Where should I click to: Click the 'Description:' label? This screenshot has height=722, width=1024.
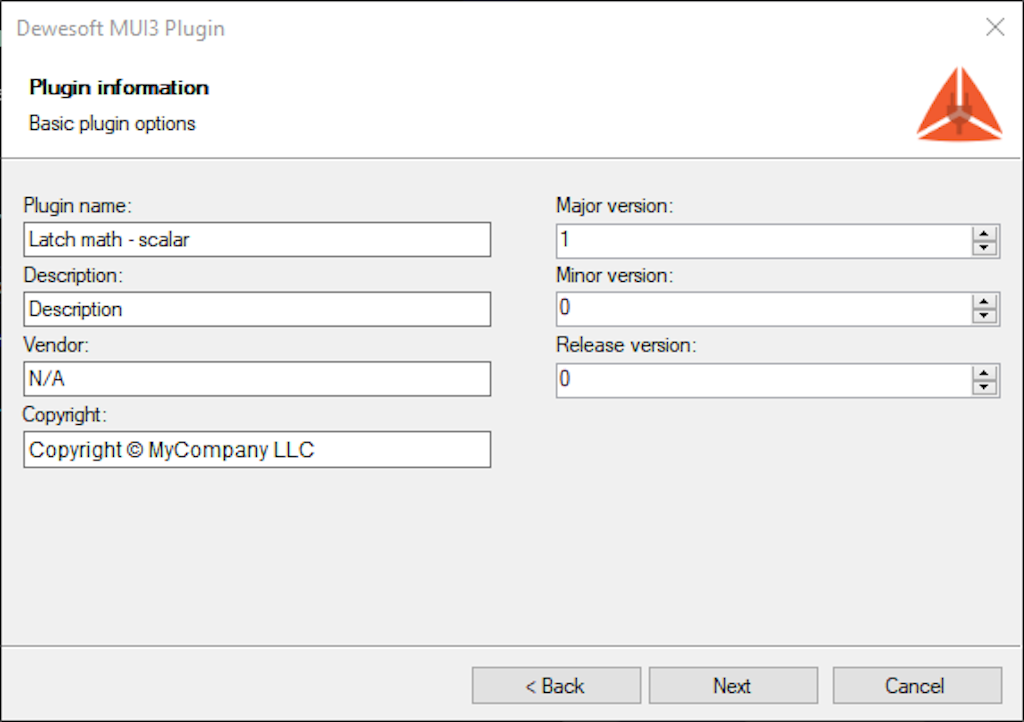pos(72,275)
